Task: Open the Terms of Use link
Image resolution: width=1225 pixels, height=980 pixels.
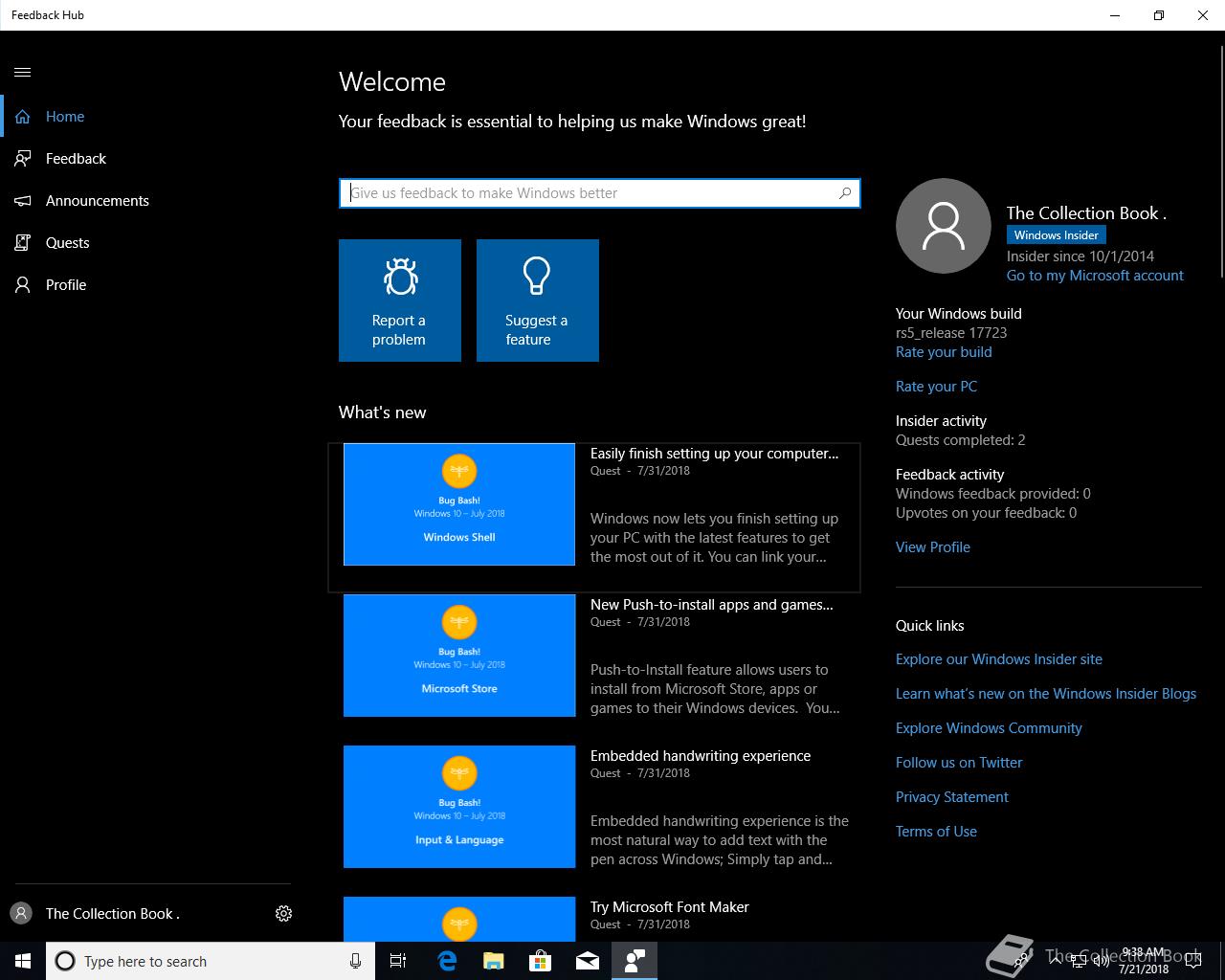Action: [x=936, y=832]
